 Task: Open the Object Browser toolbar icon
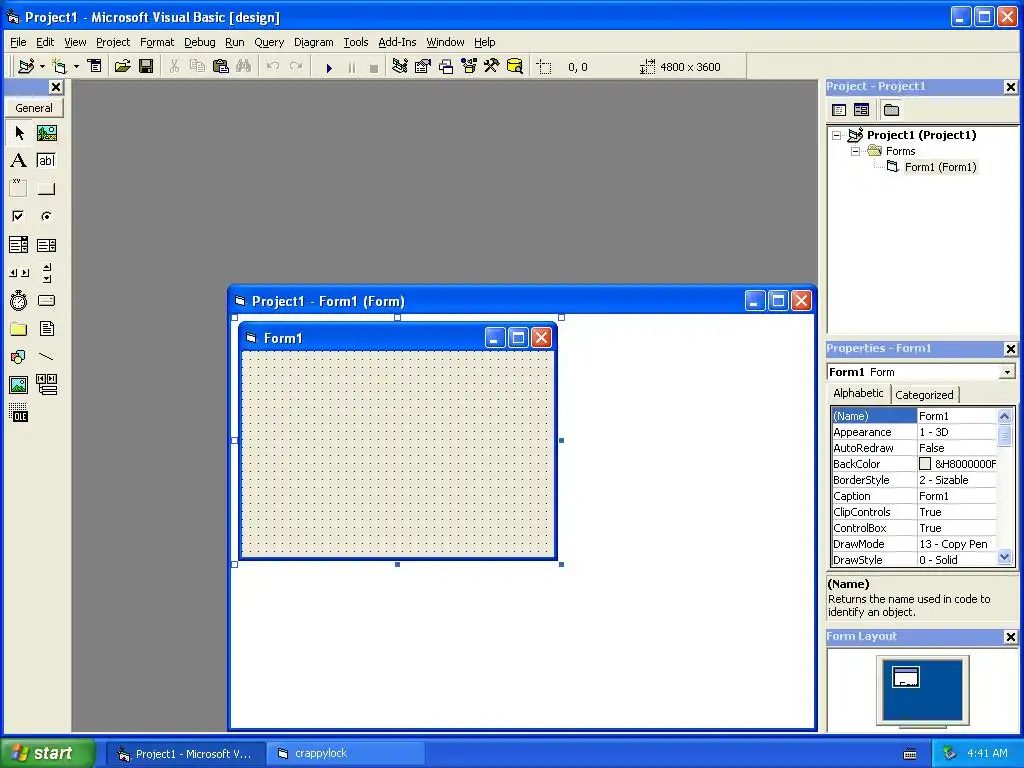point(469,66)
